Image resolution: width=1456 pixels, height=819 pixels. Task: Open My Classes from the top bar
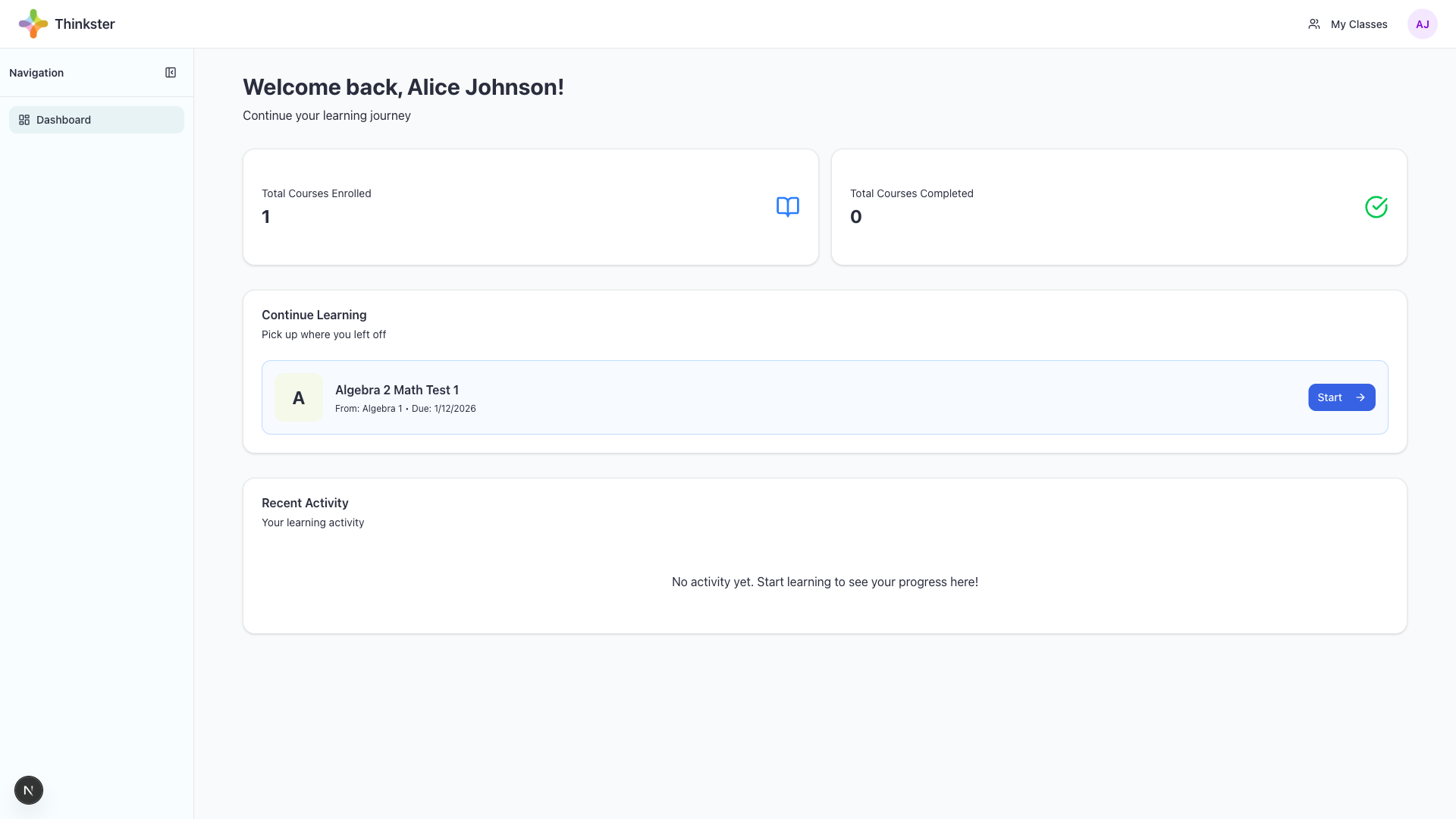(x=1359, y=24)
